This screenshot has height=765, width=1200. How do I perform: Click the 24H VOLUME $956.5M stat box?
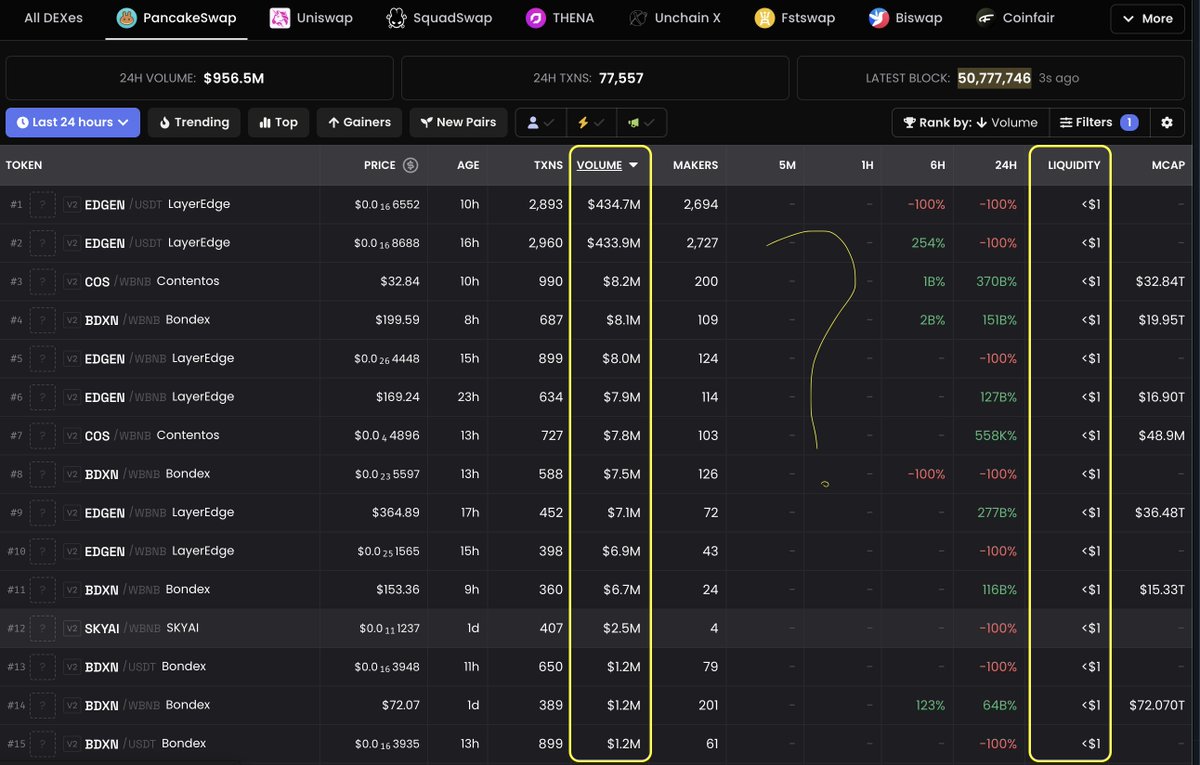point(199,78)
